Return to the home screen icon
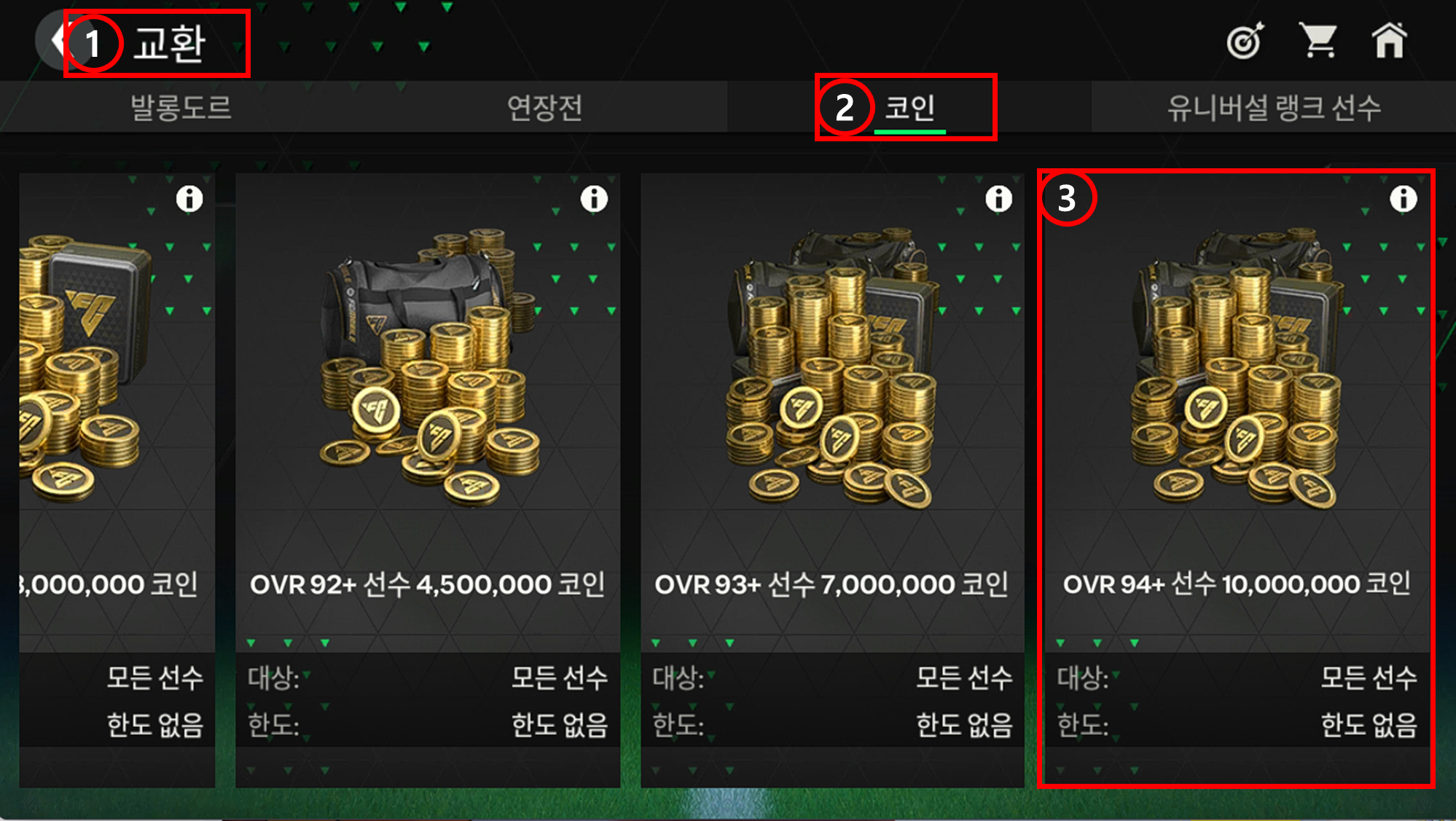This screenshot has height=821, width=1456. click(x=1390, y=40)
